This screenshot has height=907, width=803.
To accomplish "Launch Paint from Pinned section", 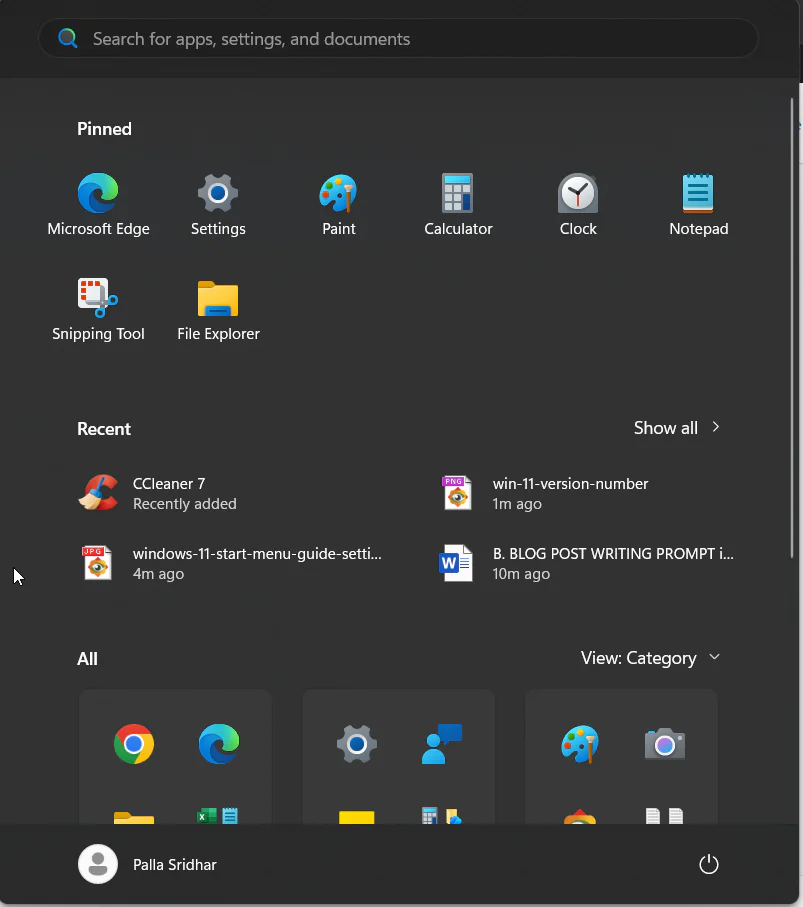I will 338,205.
